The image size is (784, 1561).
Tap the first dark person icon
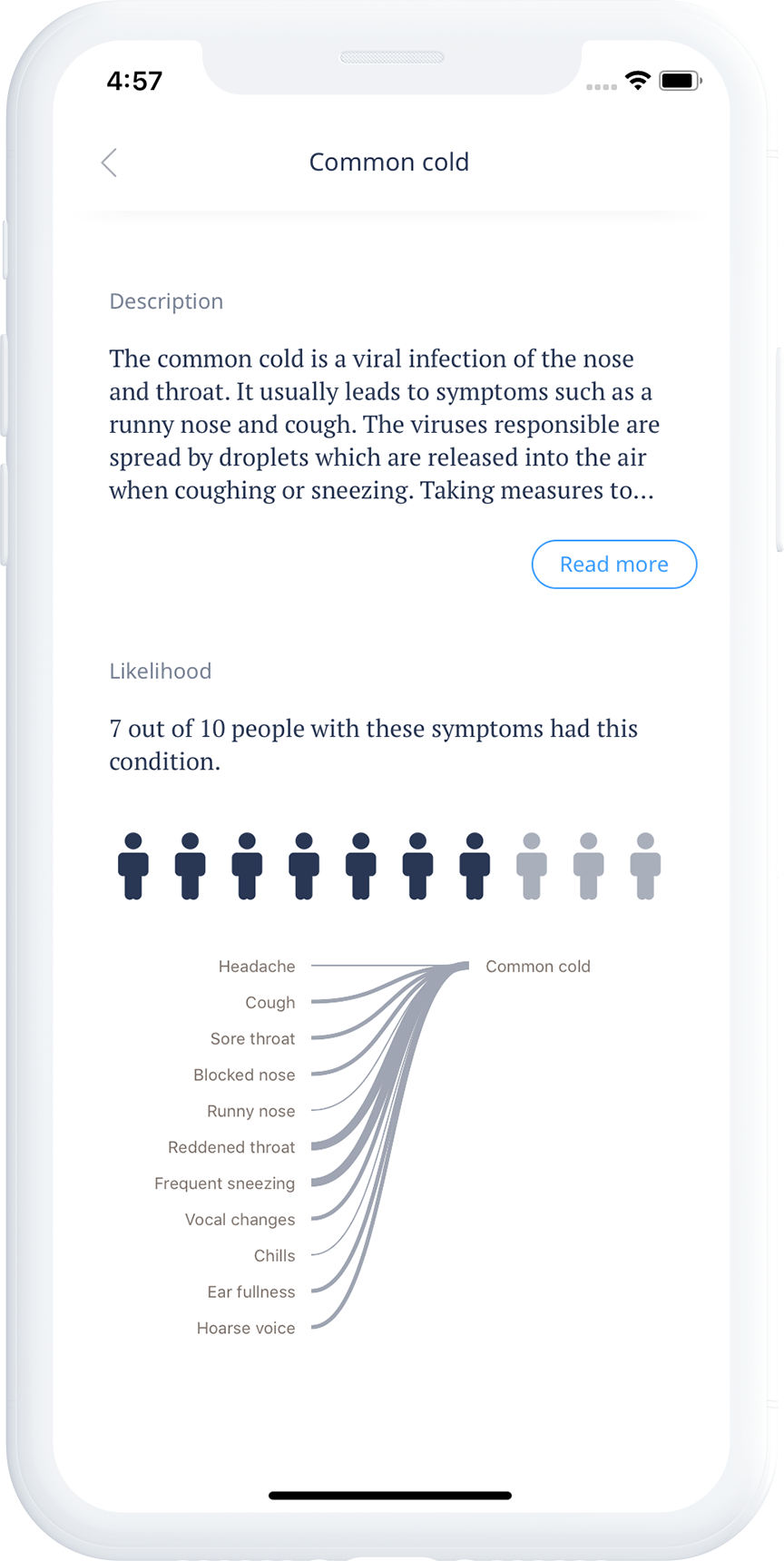coord(133,866)
